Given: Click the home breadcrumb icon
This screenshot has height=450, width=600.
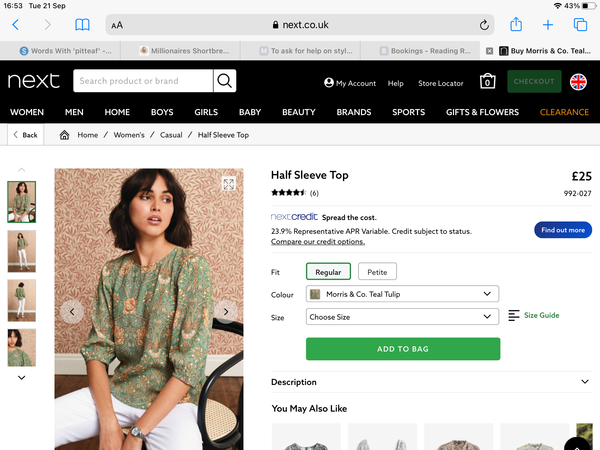Looking at the screenshot, I should pos(64,135).
